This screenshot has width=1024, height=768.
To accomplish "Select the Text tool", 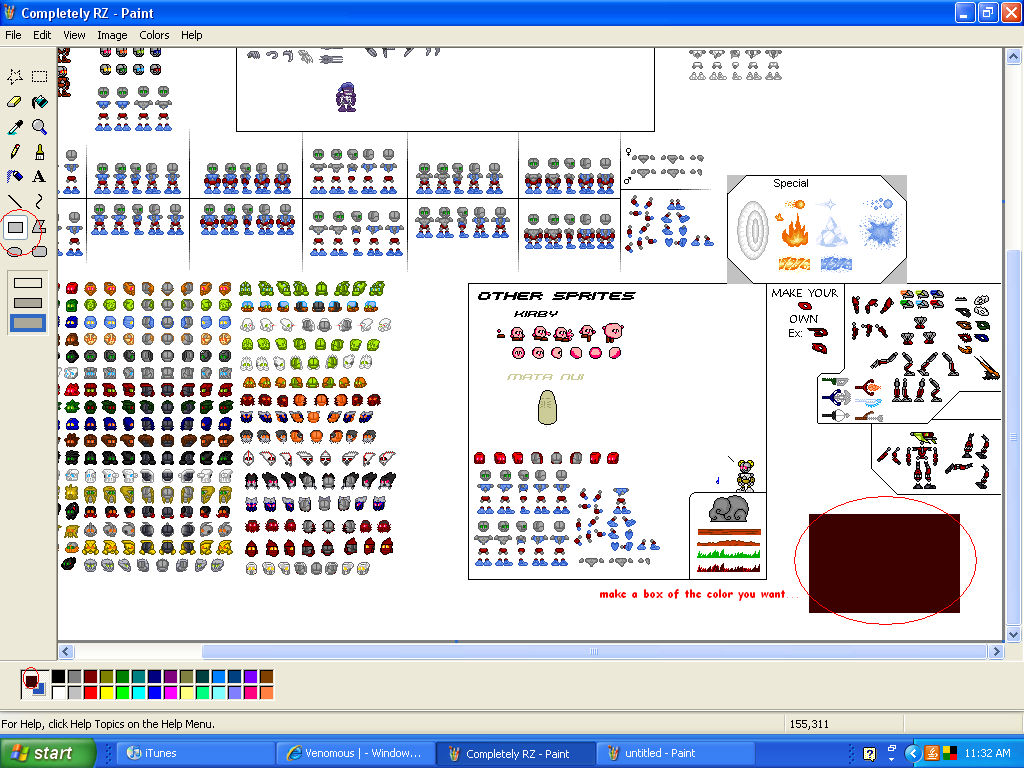I will point(39,176).
